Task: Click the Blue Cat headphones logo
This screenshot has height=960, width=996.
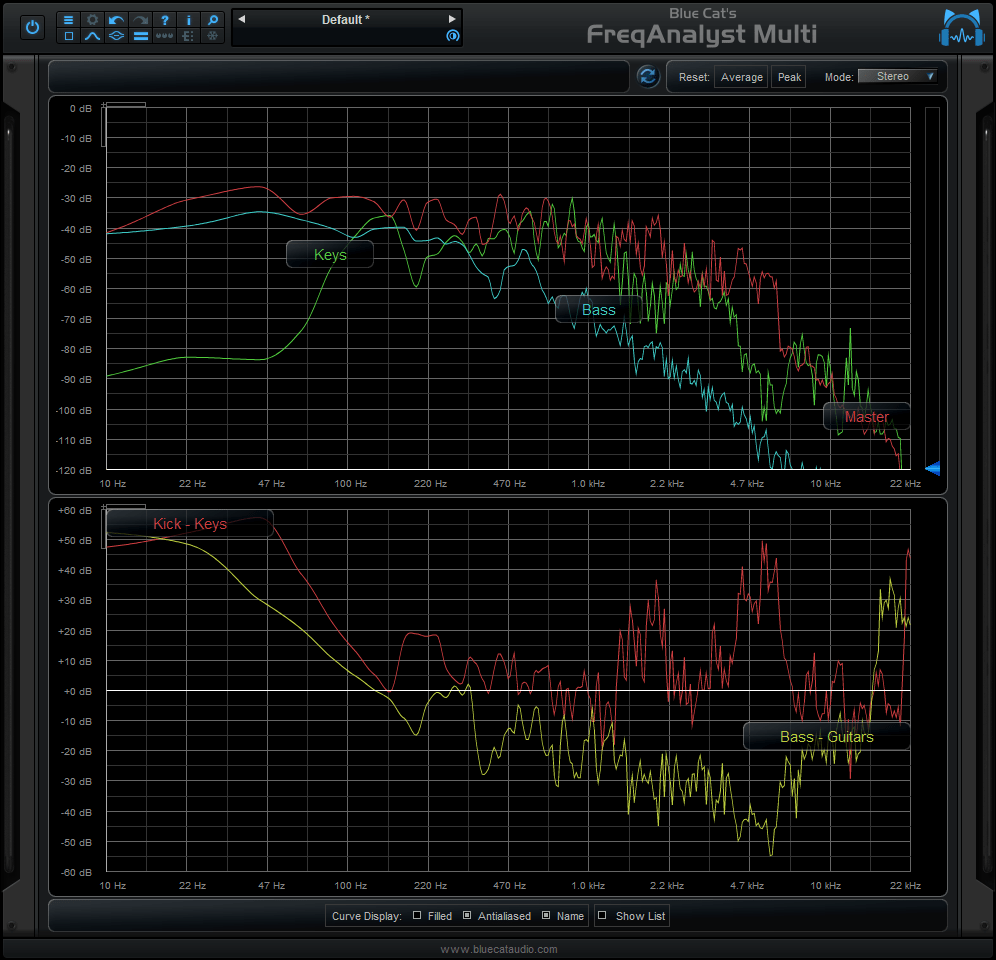Action: point(961,27)
